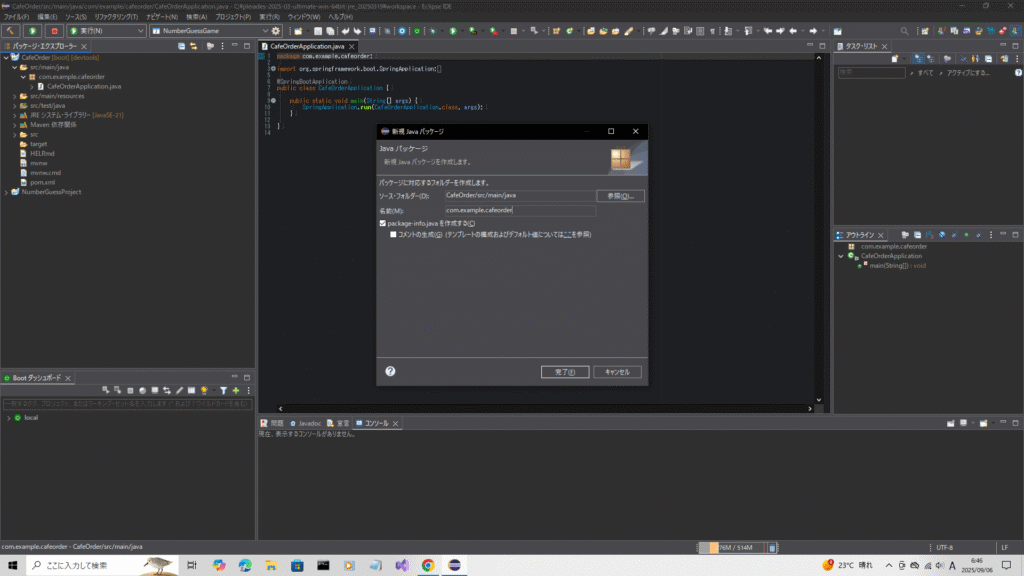Click the green plus icon in Boot Dashboard
Screen dimensions: 1024x576
pyautogui.click(x=236, y=389)
